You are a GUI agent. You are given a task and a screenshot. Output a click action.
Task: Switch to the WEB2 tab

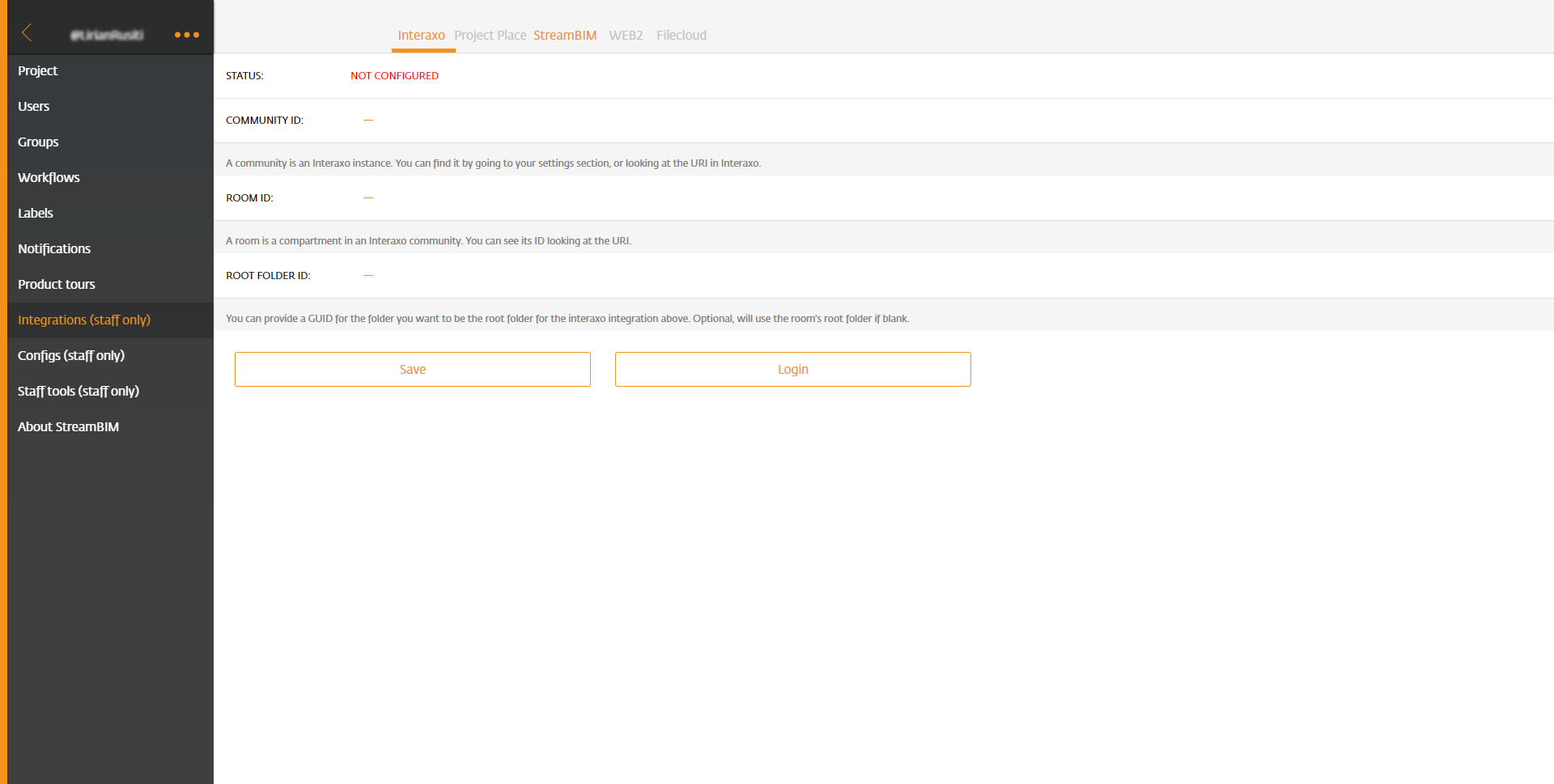click(x=626, y=36)
